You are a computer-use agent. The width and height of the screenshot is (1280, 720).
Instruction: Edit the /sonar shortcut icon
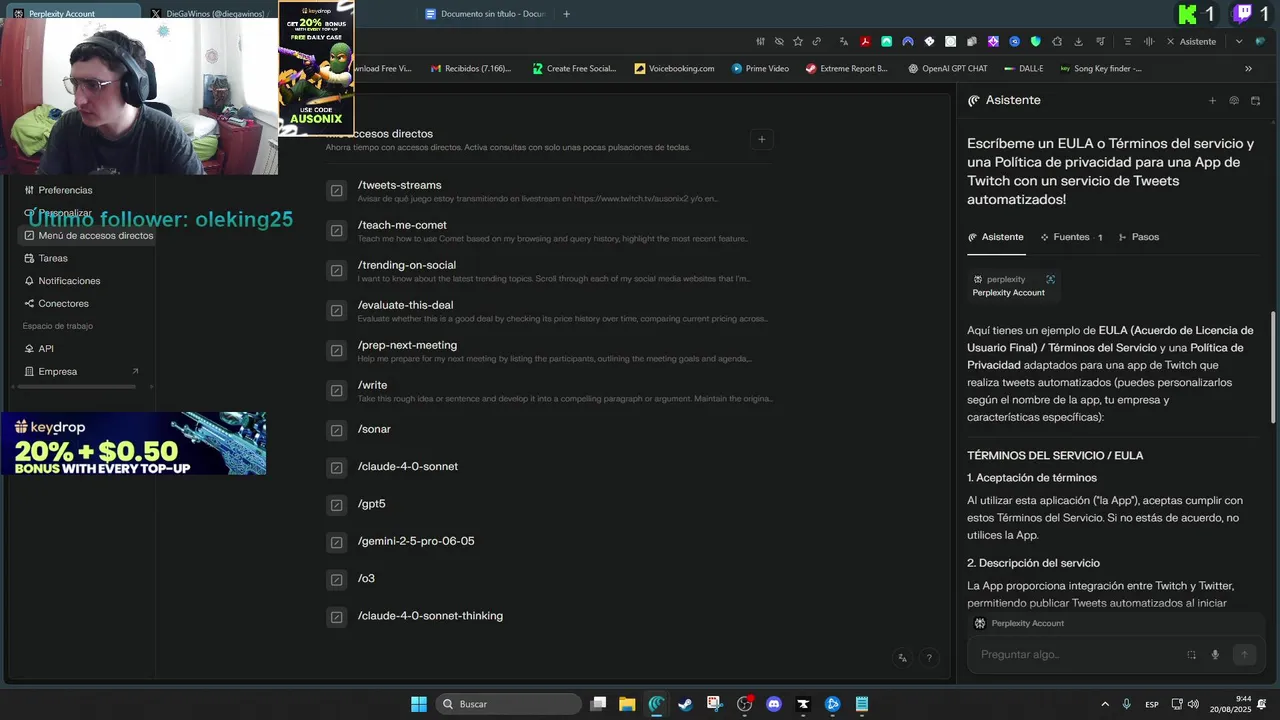click(336, 430)
